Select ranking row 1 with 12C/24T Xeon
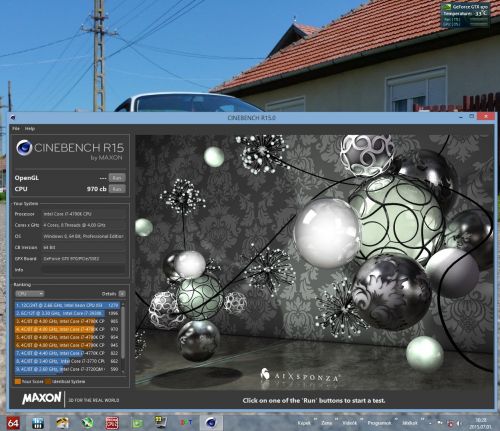The height and width of the screenshot is (431, 500). [67, 305]
